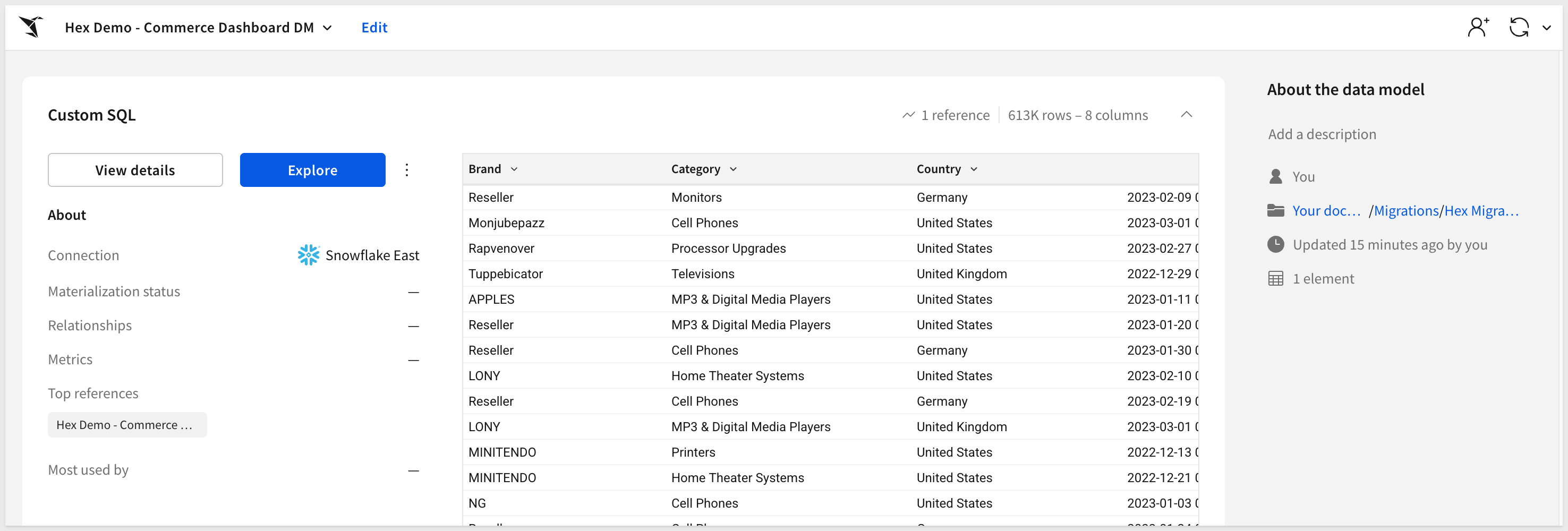Open the workbook title dropdown chevron

point(328,28)
